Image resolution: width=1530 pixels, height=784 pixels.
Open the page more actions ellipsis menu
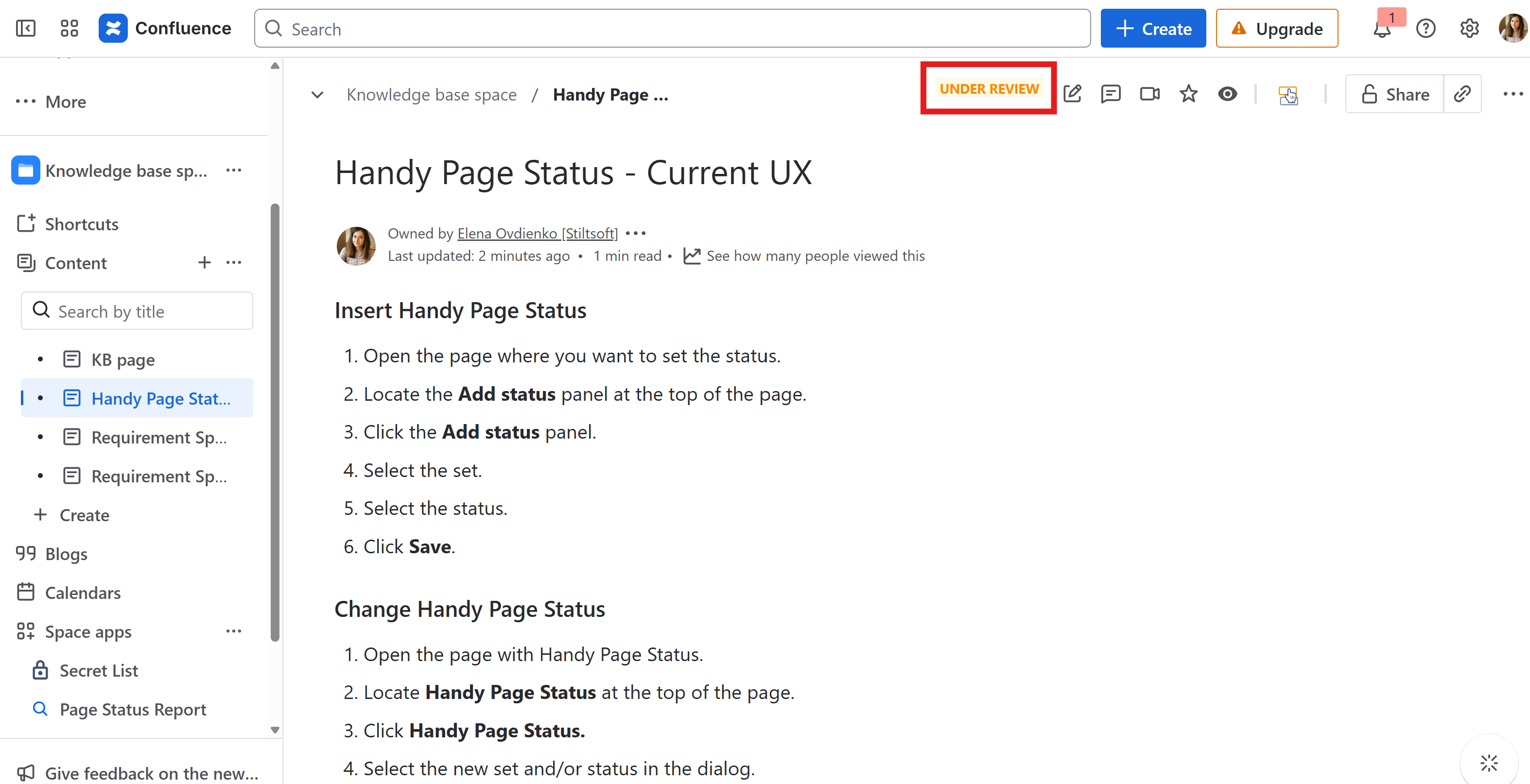[1512, 94]
